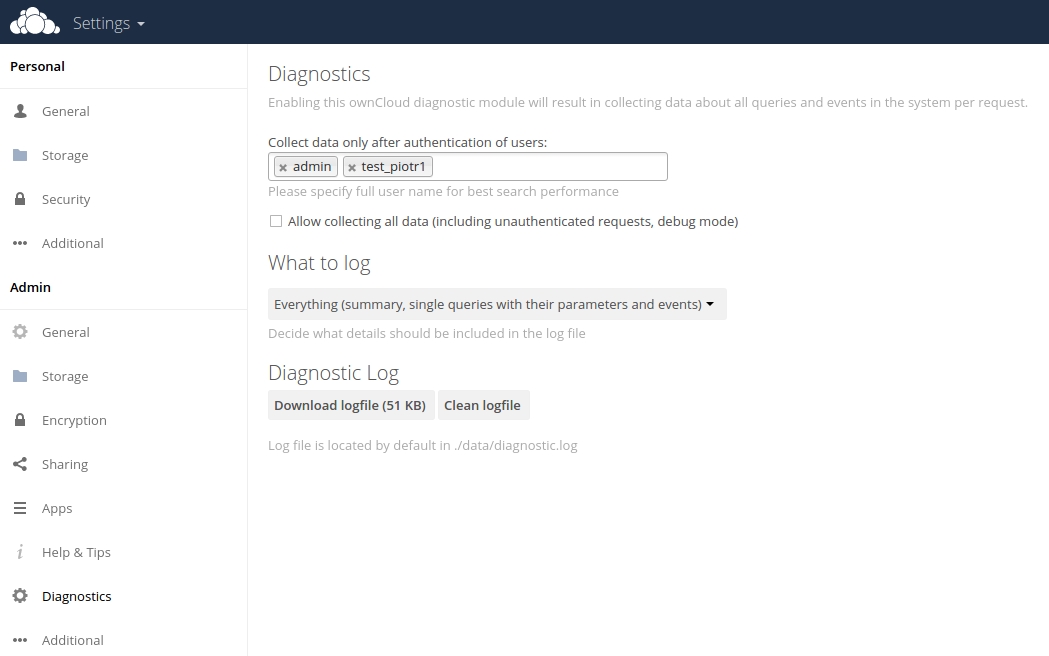
Task: Click the gear icon beside Admin General
Action: click(x=20, y=332)
